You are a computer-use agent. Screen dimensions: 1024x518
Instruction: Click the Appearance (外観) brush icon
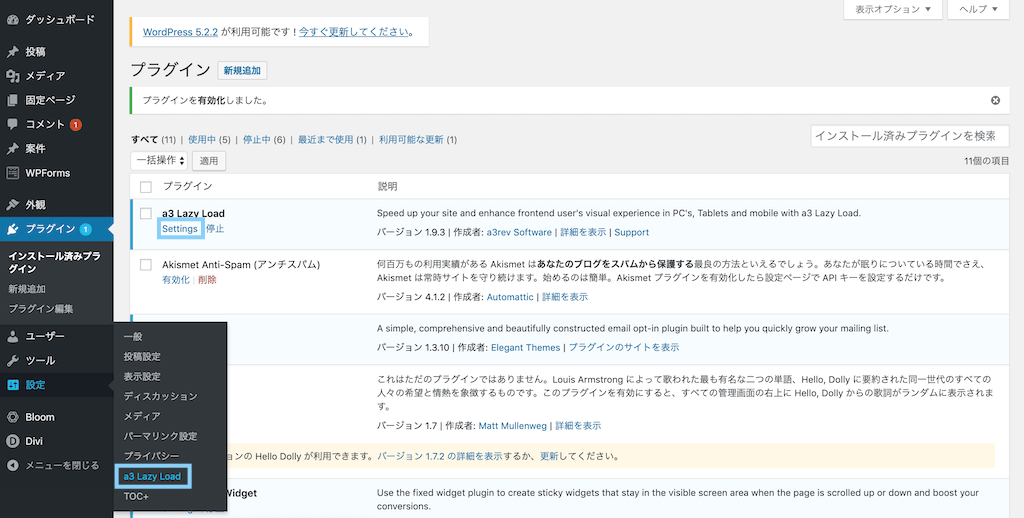pos(12,204)
